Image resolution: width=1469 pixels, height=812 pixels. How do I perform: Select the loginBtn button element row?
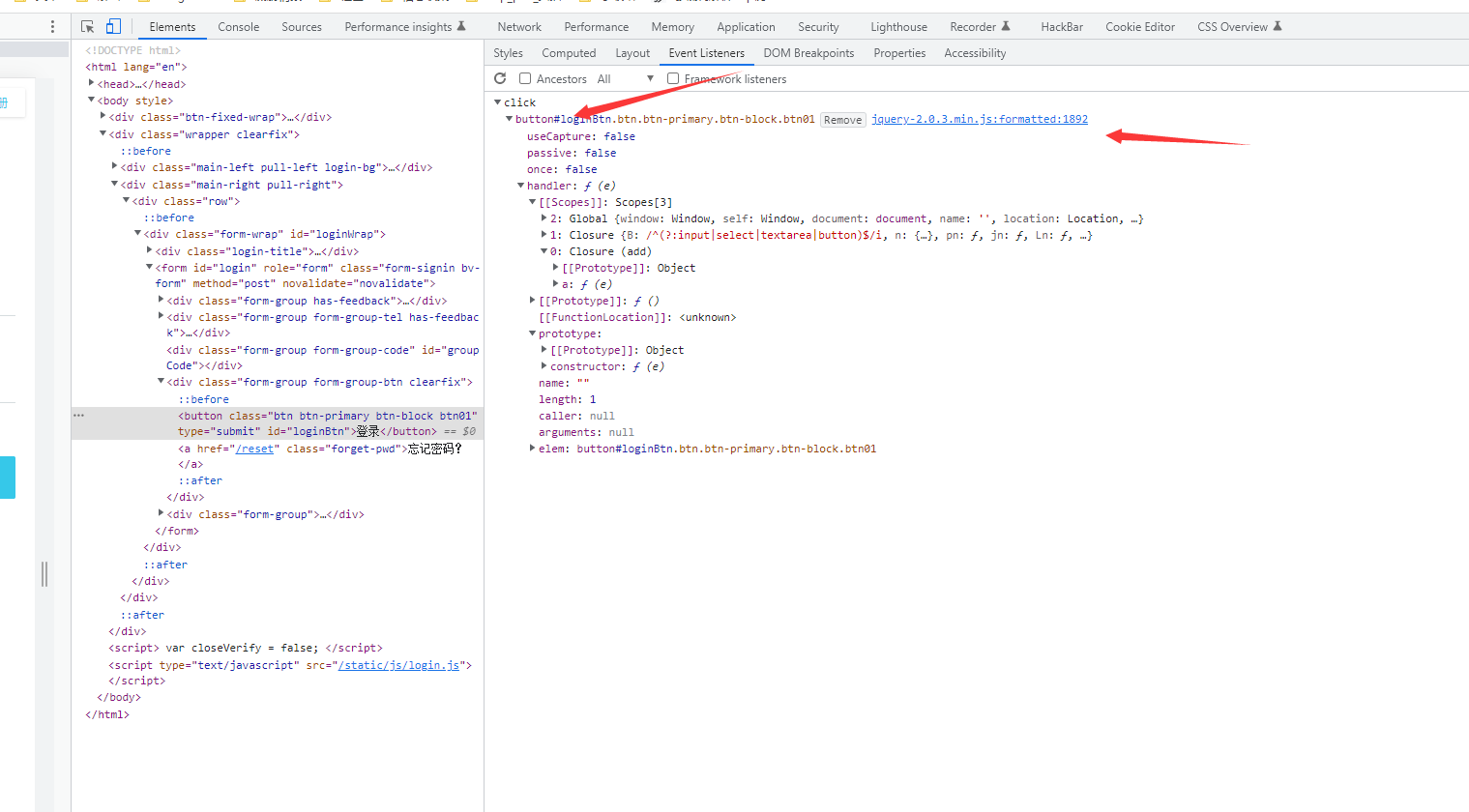click(278, 423)
